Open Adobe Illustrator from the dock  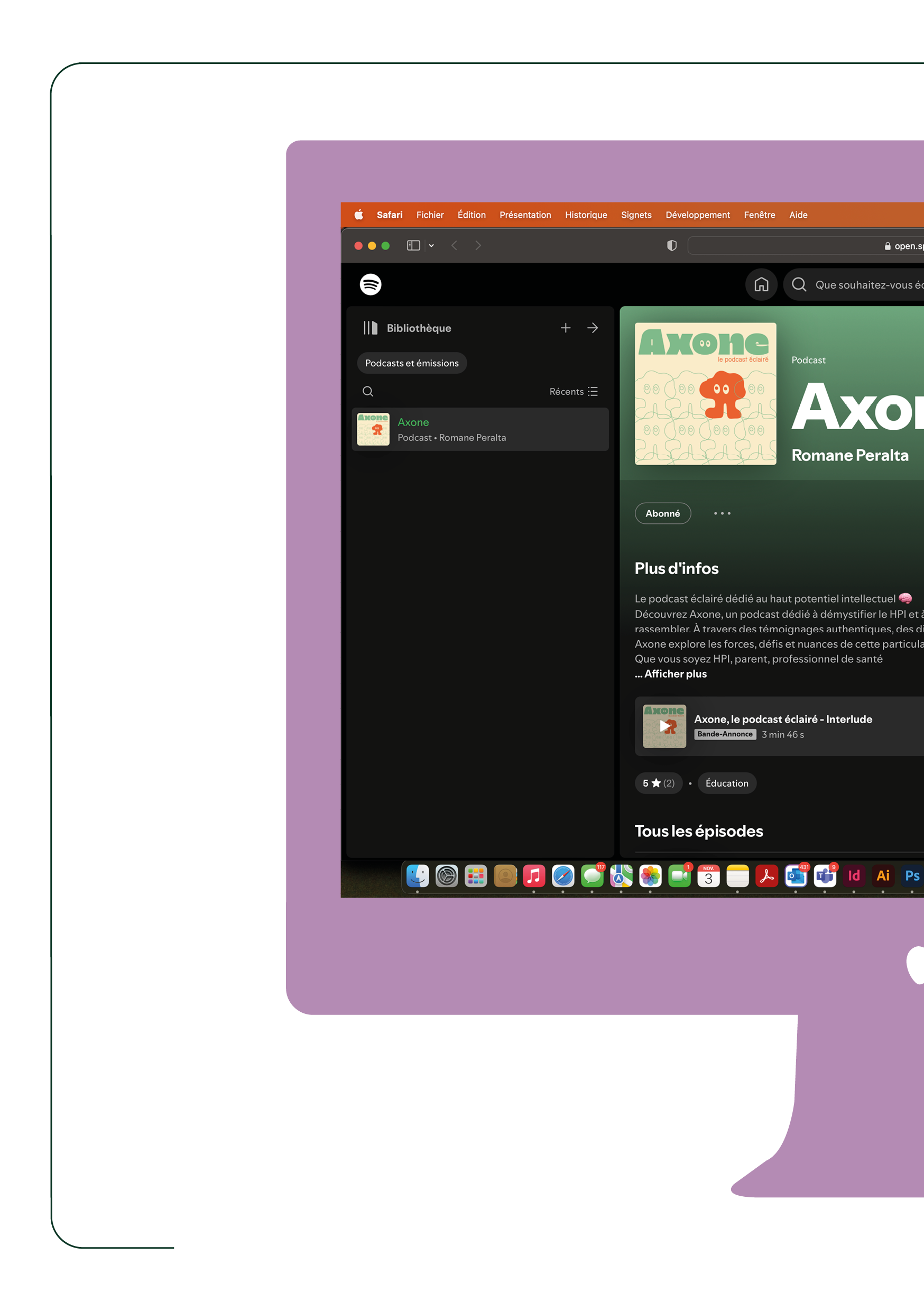[x=883, y=876]
